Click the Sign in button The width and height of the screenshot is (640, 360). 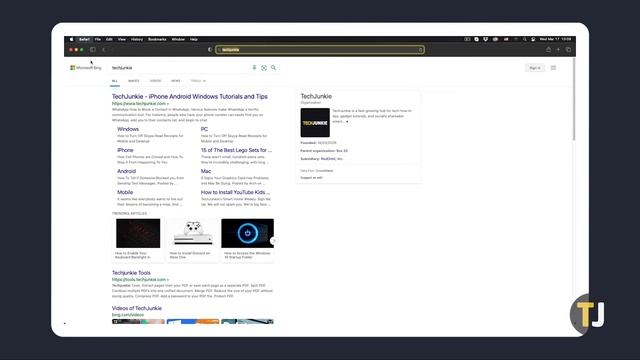535,68
